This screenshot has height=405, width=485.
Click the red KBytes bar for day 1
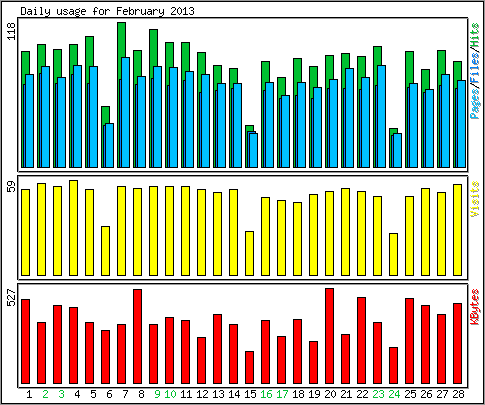(x=25, y=342)
